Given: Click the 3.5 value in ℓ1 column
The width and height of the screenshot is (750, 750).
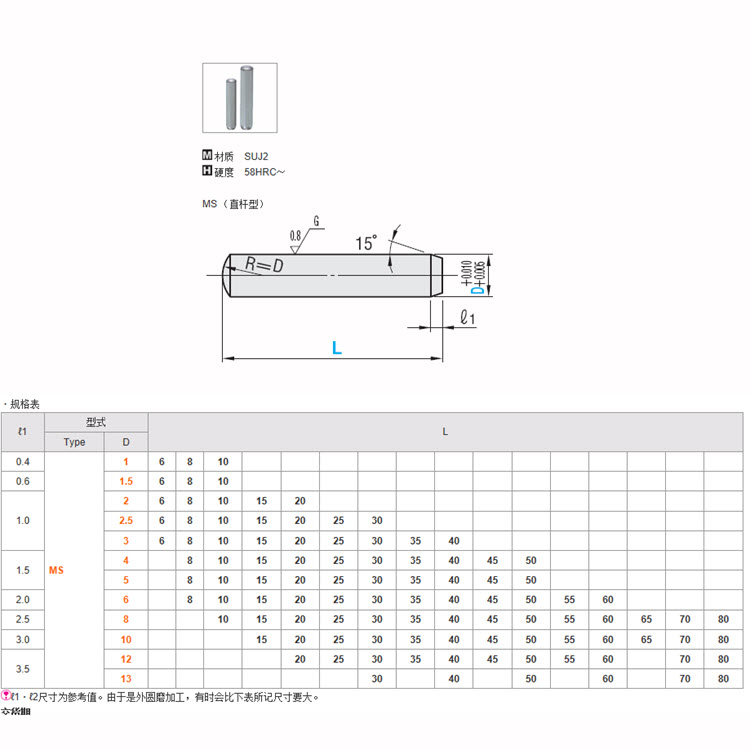Looking at the screenshot, I should [x=22, y=669].
